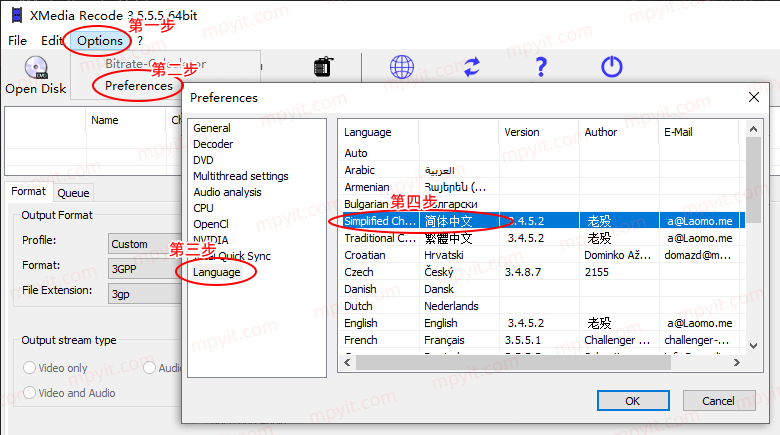This screenshot has height=435, width=780.
Task: Select the Dutch language row
Action: point(542,306)
